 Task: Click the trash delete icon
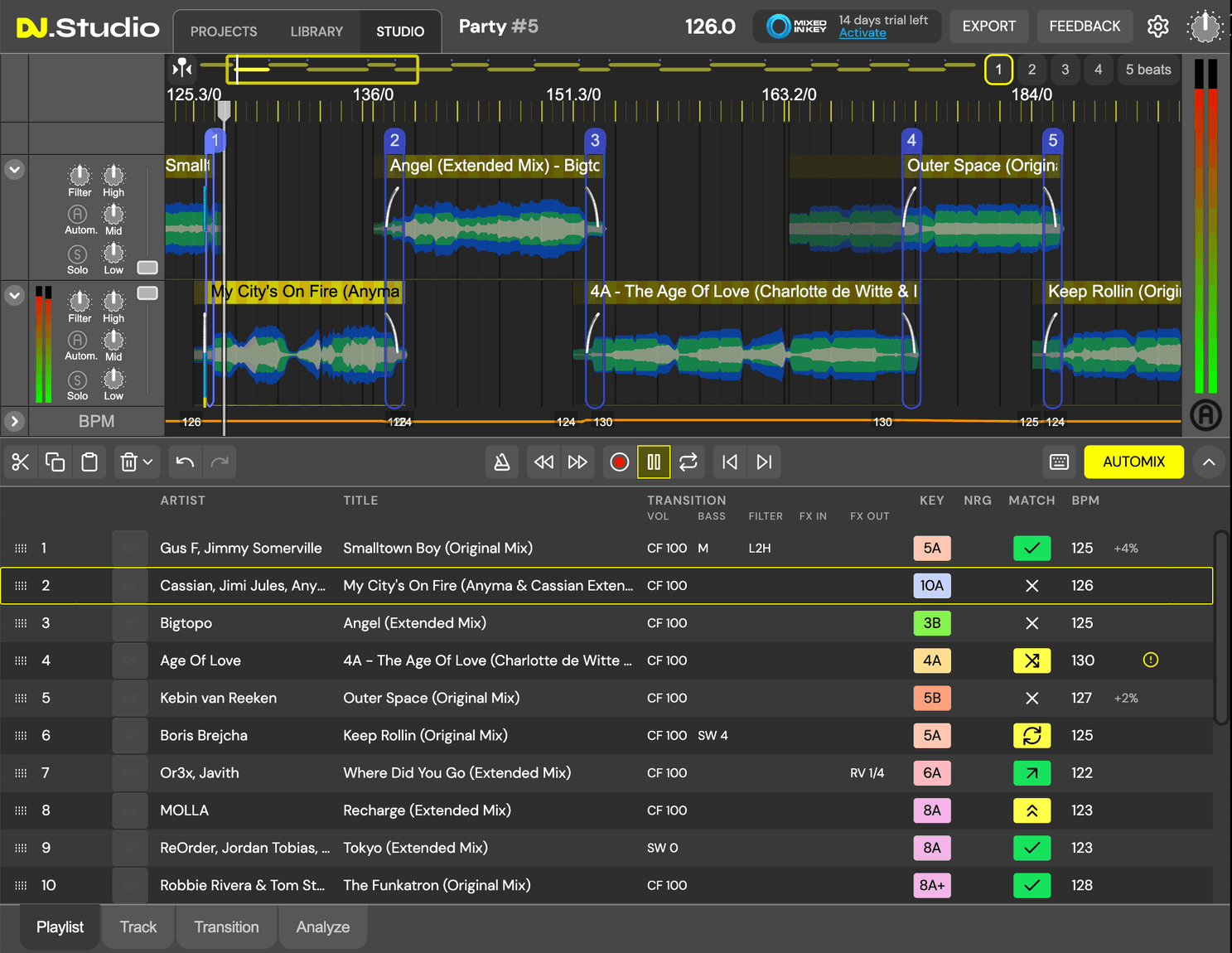click(128, 462)
